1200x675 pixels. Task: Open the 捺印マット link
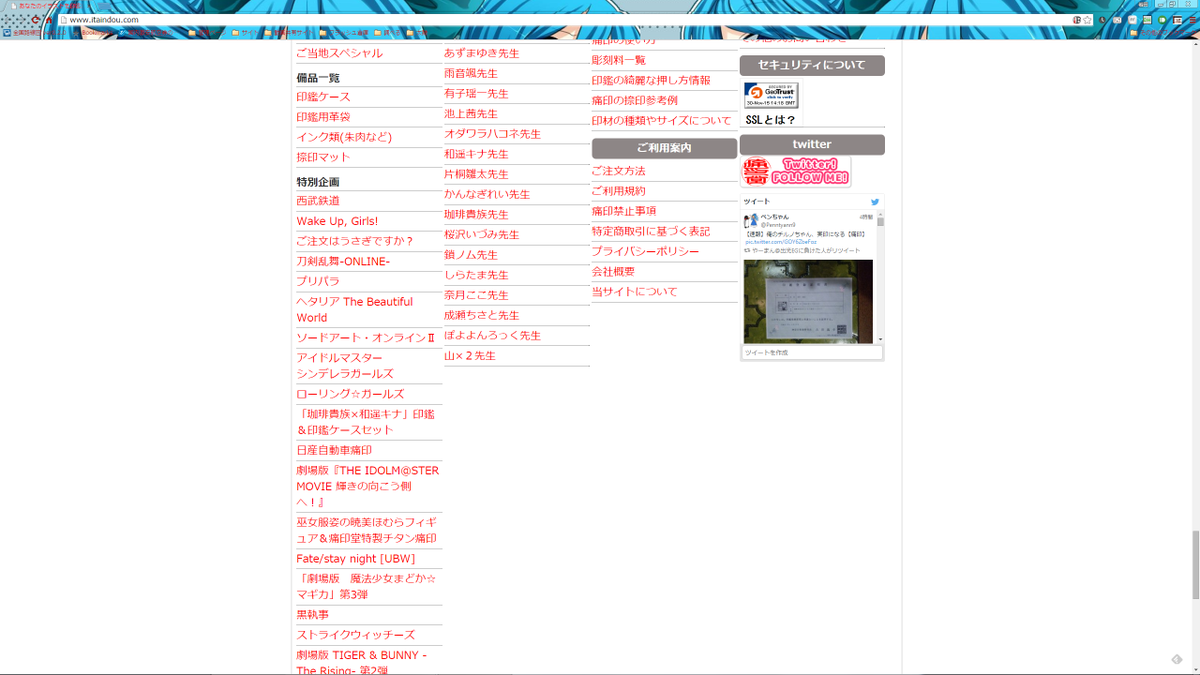coord(323,157)
